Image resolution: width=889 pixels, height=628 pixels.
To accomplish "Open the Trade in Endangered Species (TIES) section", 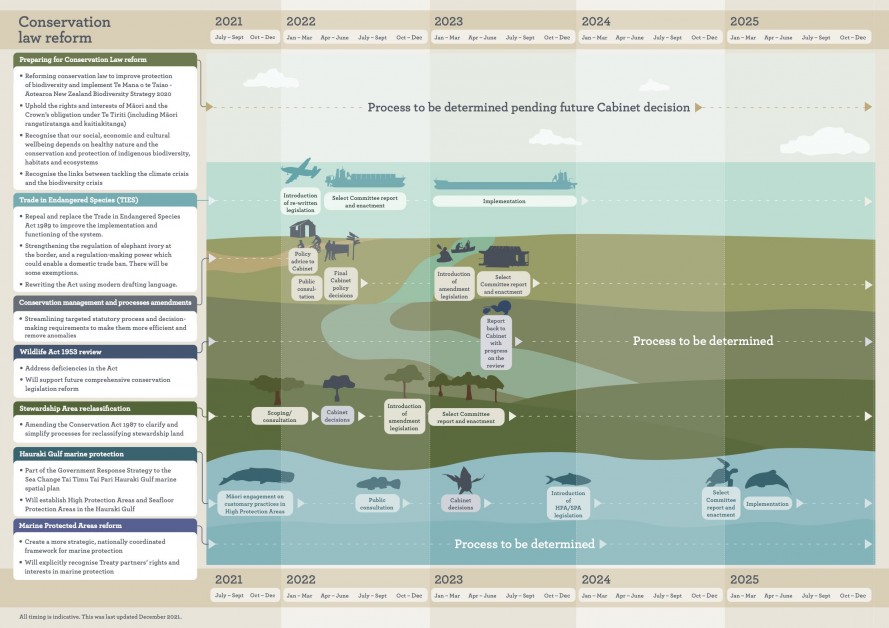I will pos(105,200).
